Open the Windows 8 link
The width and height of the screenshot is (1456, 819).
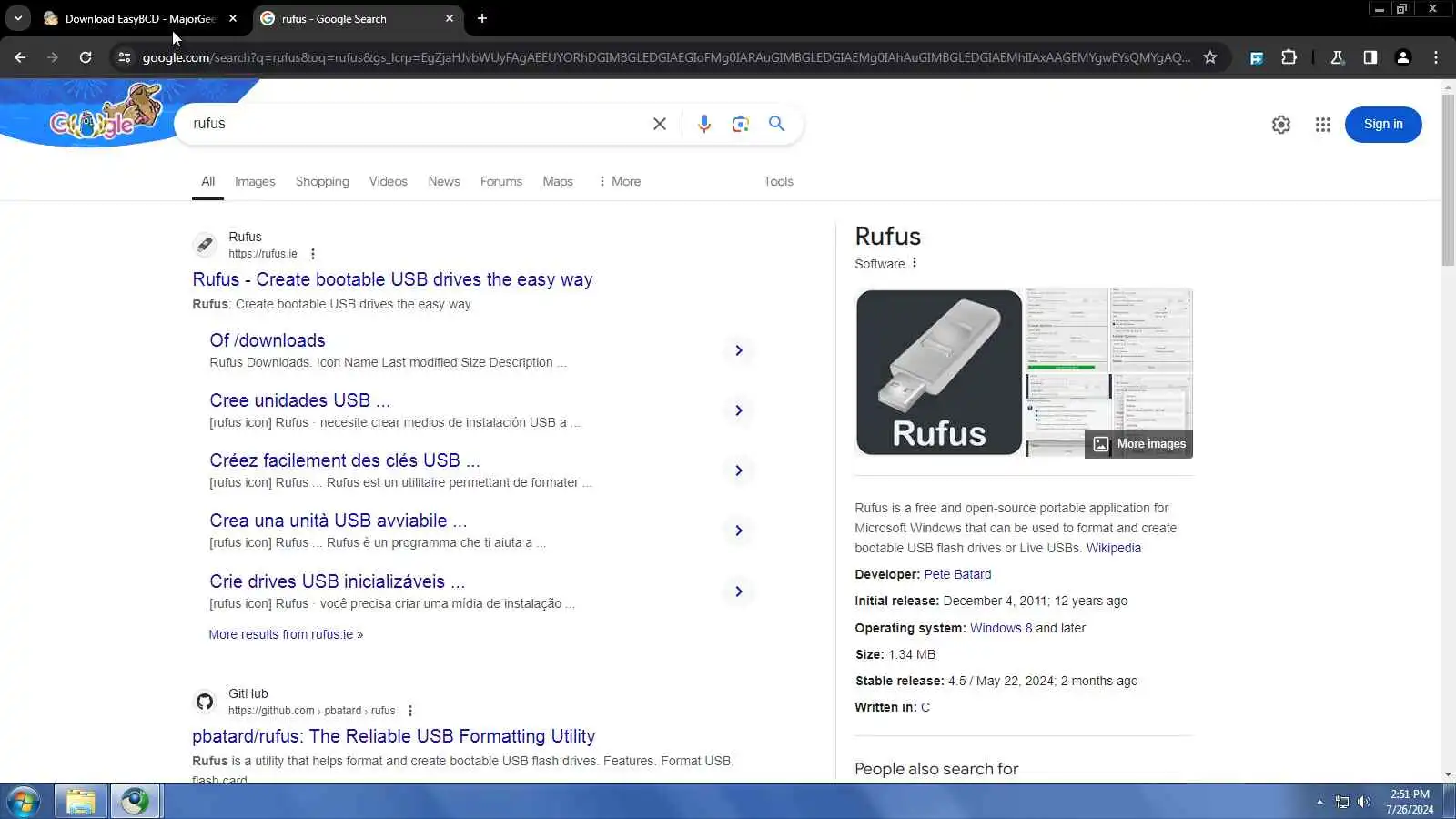coord(1001,628)
